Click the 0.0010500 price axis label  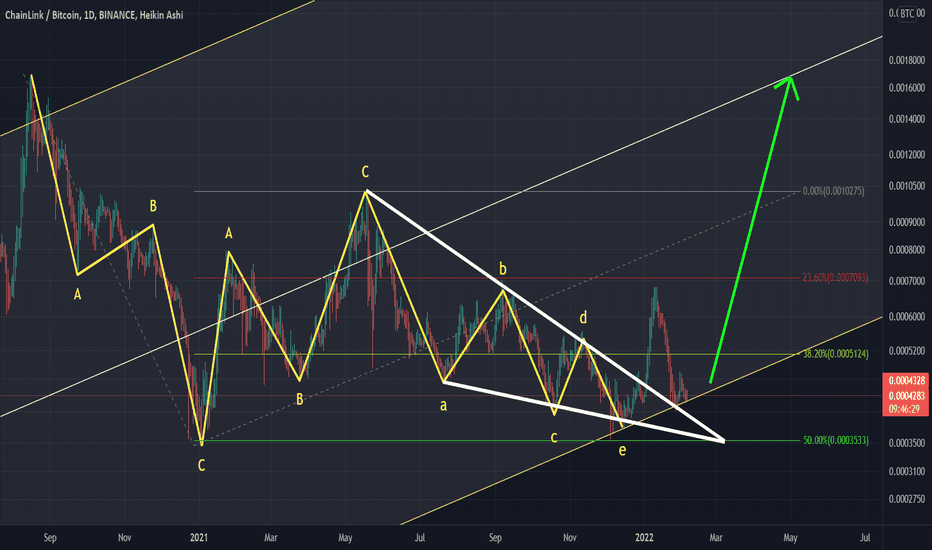point(907,186)
